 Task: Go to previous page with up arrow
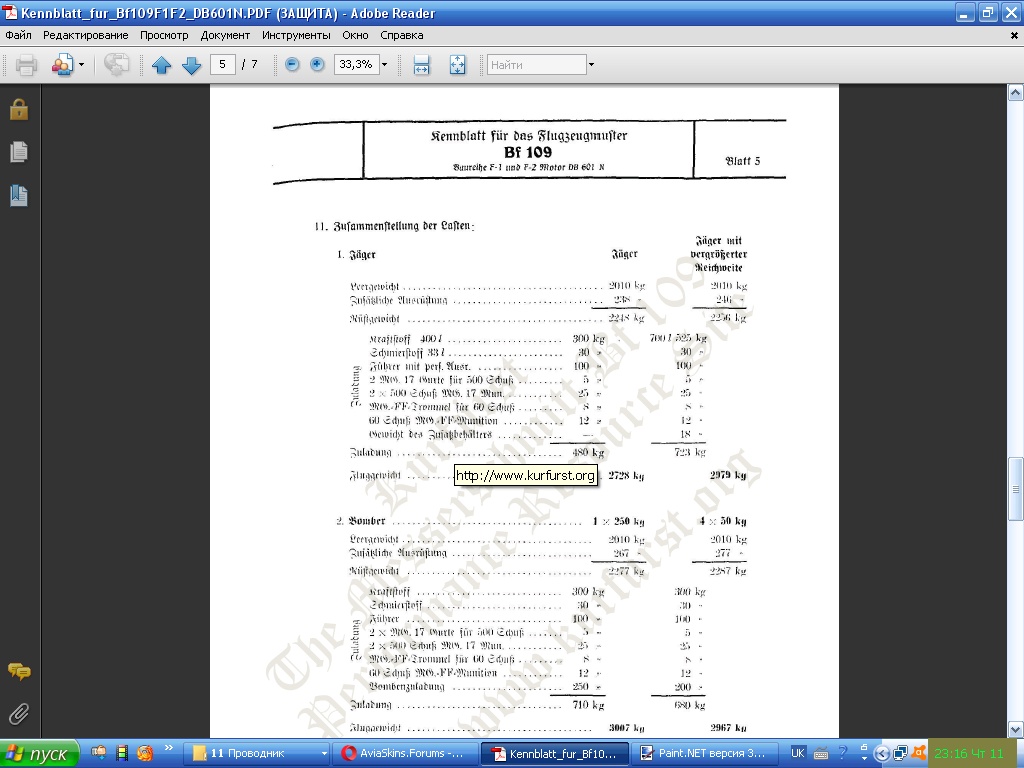[x=161, y=65]
